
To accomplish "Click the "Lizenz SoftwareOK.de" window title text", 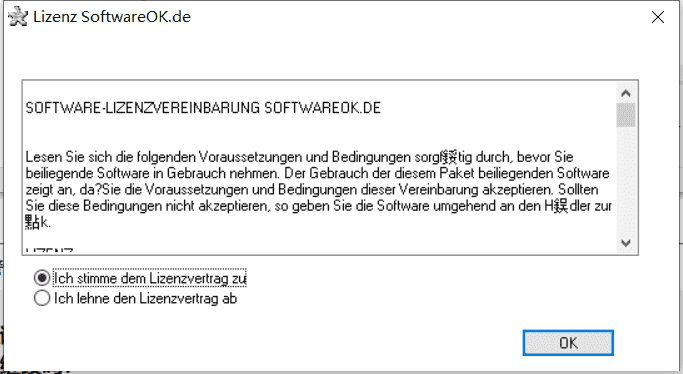I will (x=112, y=17).
